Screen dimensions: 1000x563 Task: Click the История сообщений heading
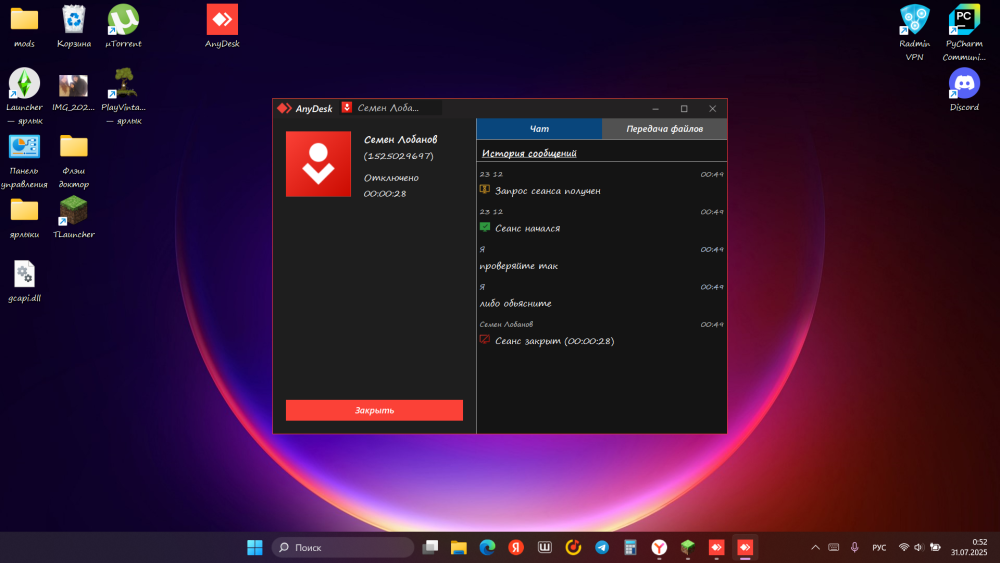click(529, 153)
